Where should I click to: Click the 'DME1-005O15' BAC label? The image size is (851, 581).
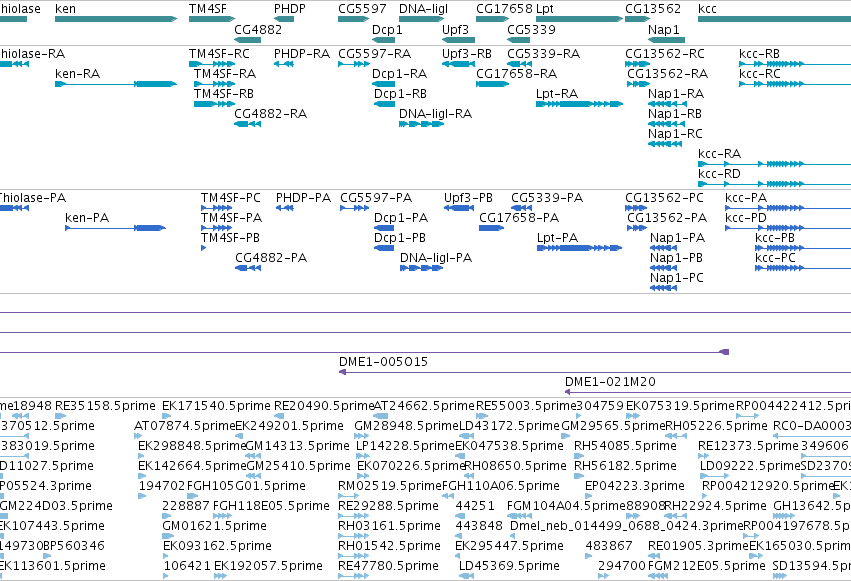[x=383, y=362]
